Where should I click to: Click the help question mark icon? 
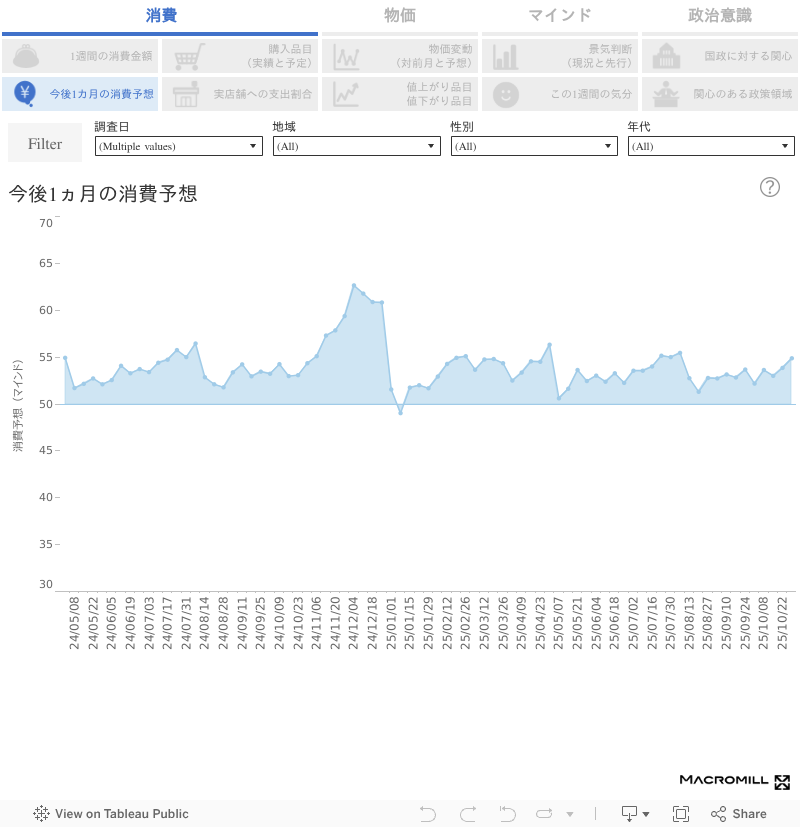pos(769,187)
